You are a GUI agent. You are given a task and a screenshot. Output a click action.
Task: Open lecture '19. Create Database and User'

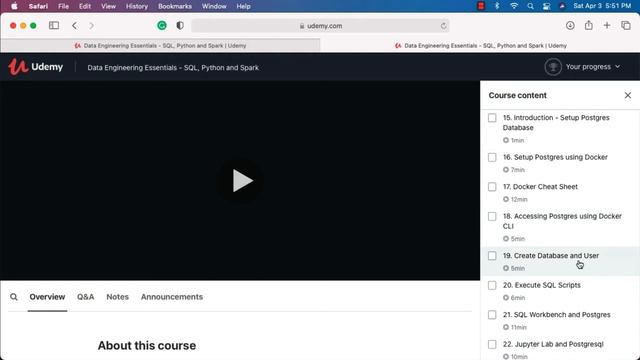coord(551,256)
